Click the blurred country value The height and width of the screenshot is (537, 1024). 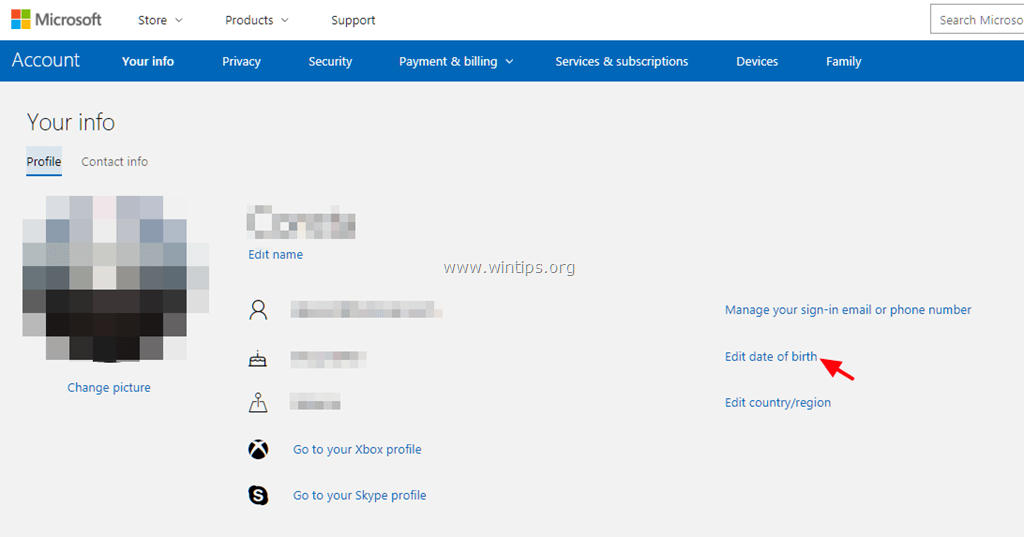(x=315, y=402)
